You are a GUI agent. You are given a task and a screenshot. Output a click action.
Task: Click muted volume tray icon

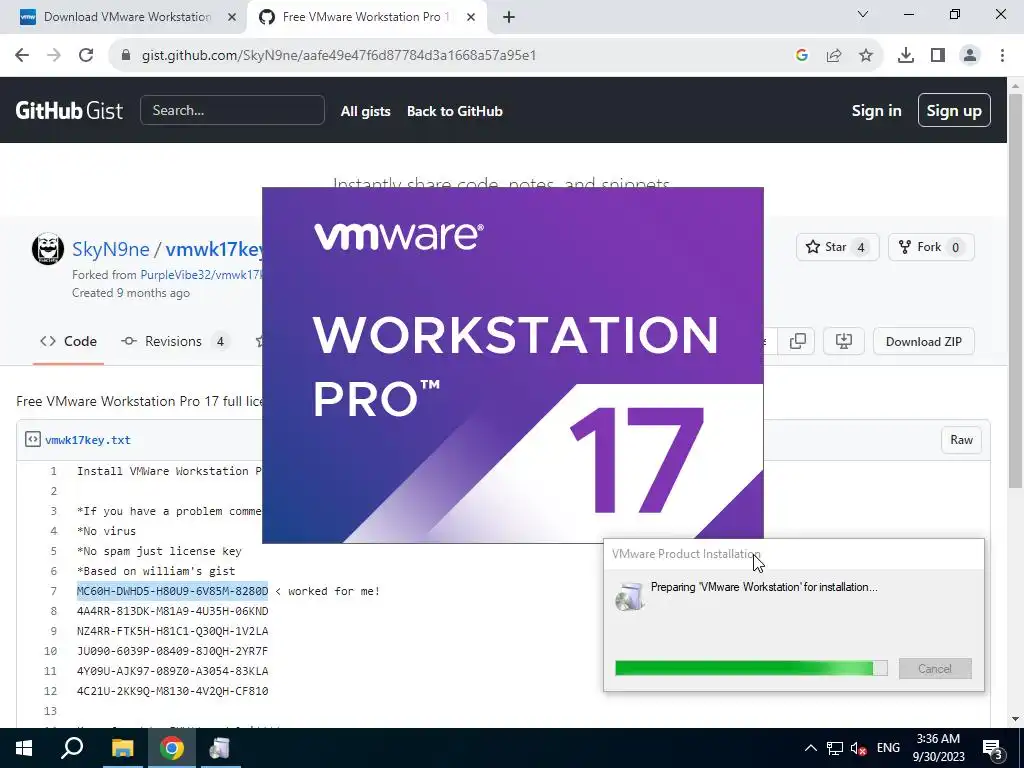tap(858, 748)
